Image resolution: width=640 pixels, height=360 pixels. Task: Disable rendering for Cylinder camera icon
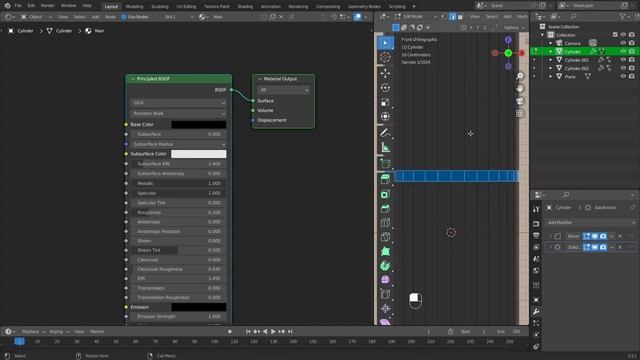(632, 51)
